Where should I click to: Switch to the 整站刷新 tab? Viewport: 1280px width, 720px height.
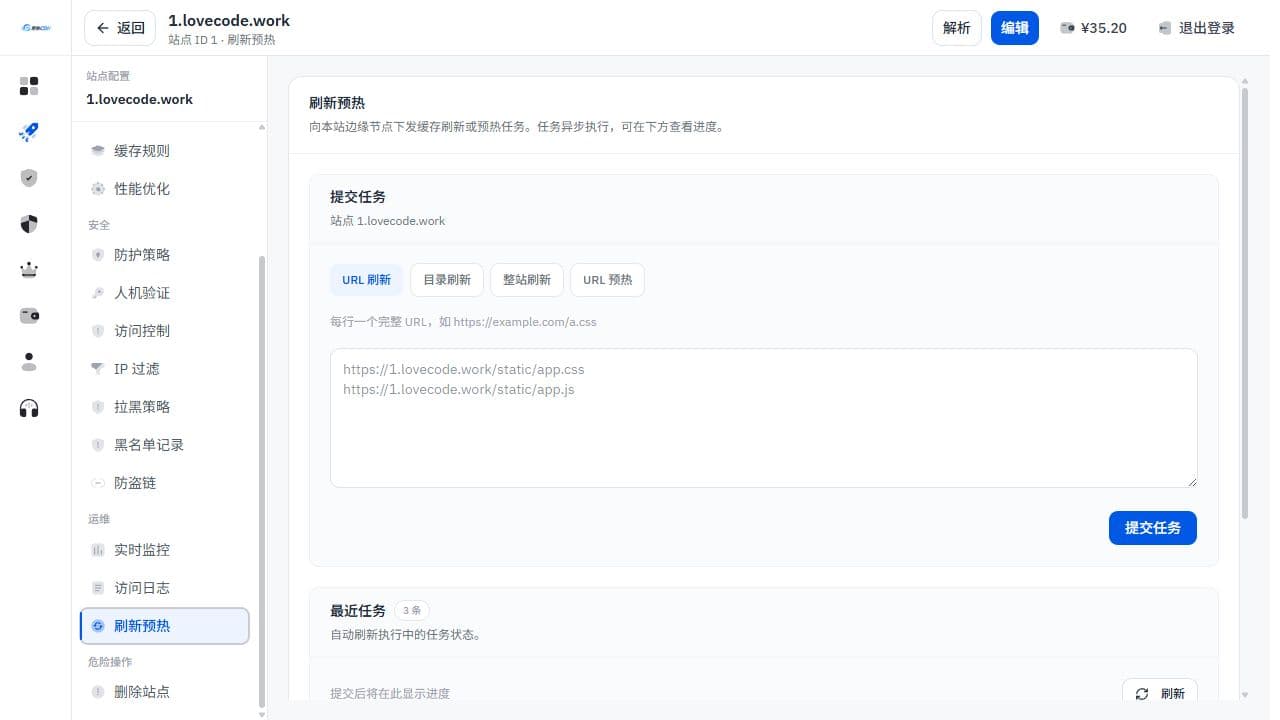pos(527,280)
